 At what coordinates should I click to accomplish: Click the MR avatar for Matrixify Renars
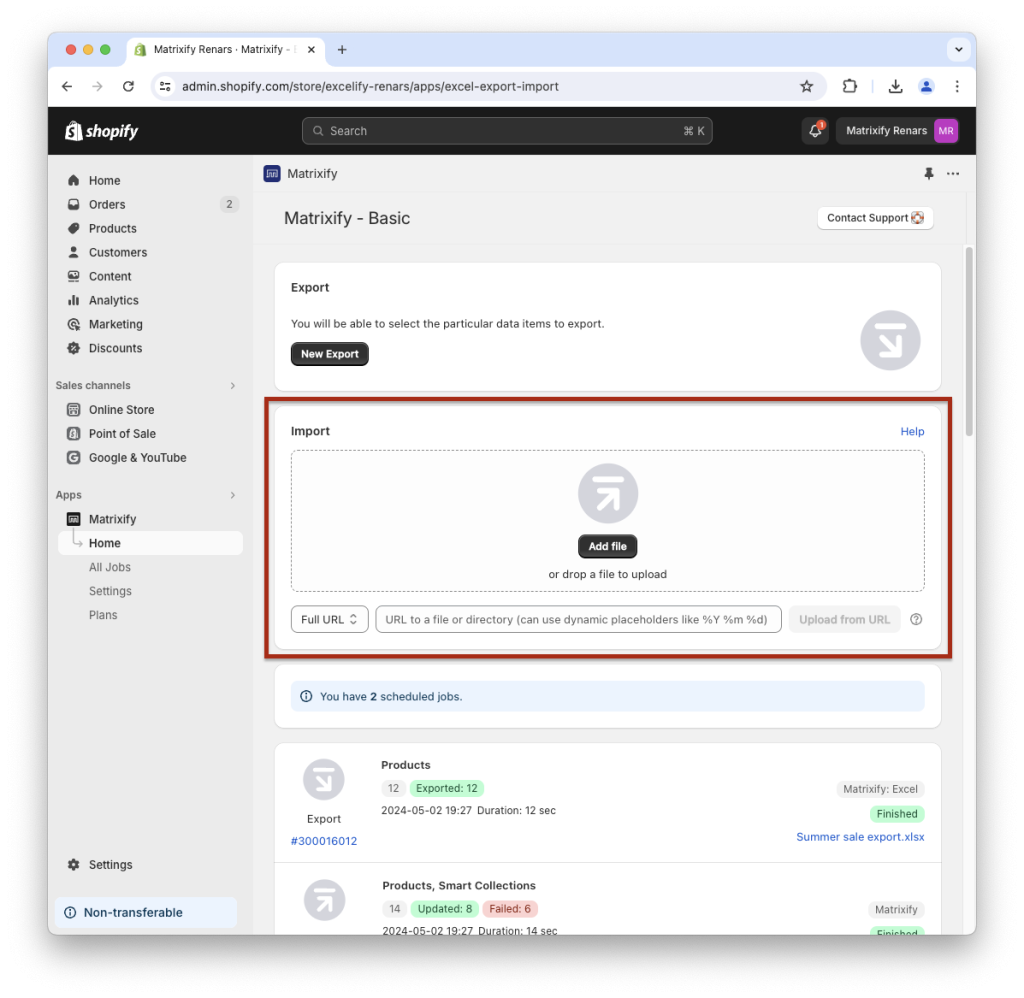945,130
